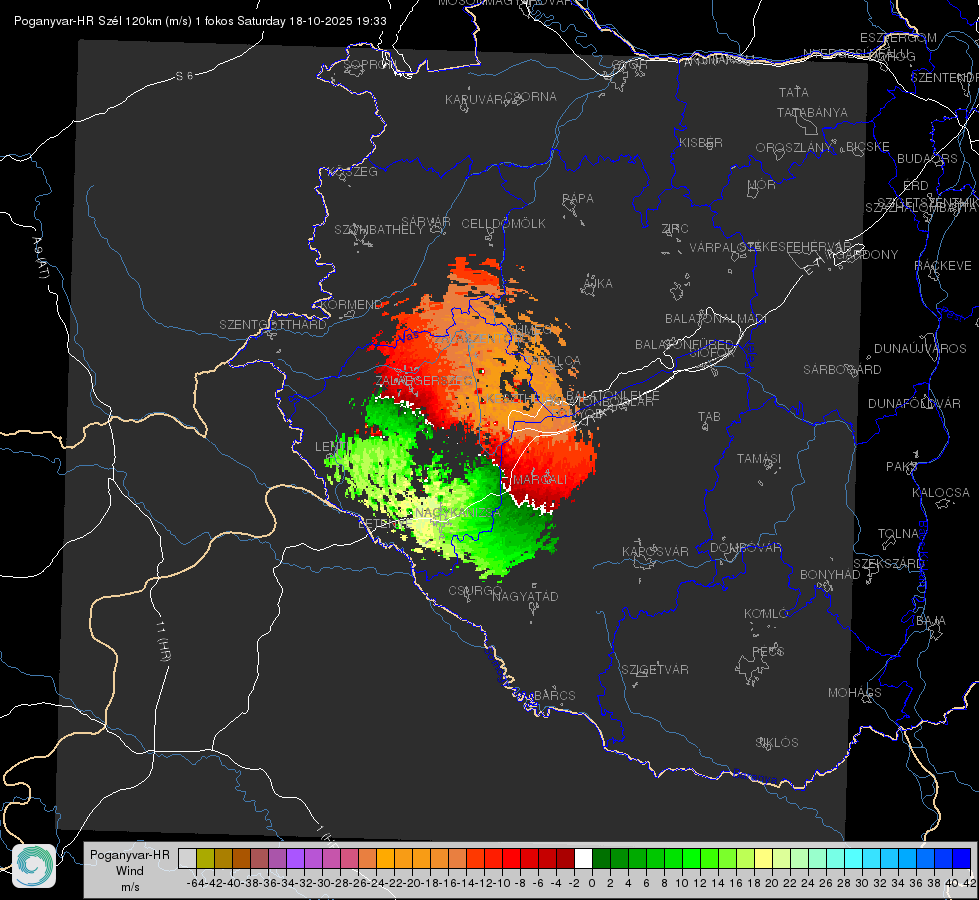Select the grey swatch starting the wind legend
979x900 pixels.
click(187, 858)
